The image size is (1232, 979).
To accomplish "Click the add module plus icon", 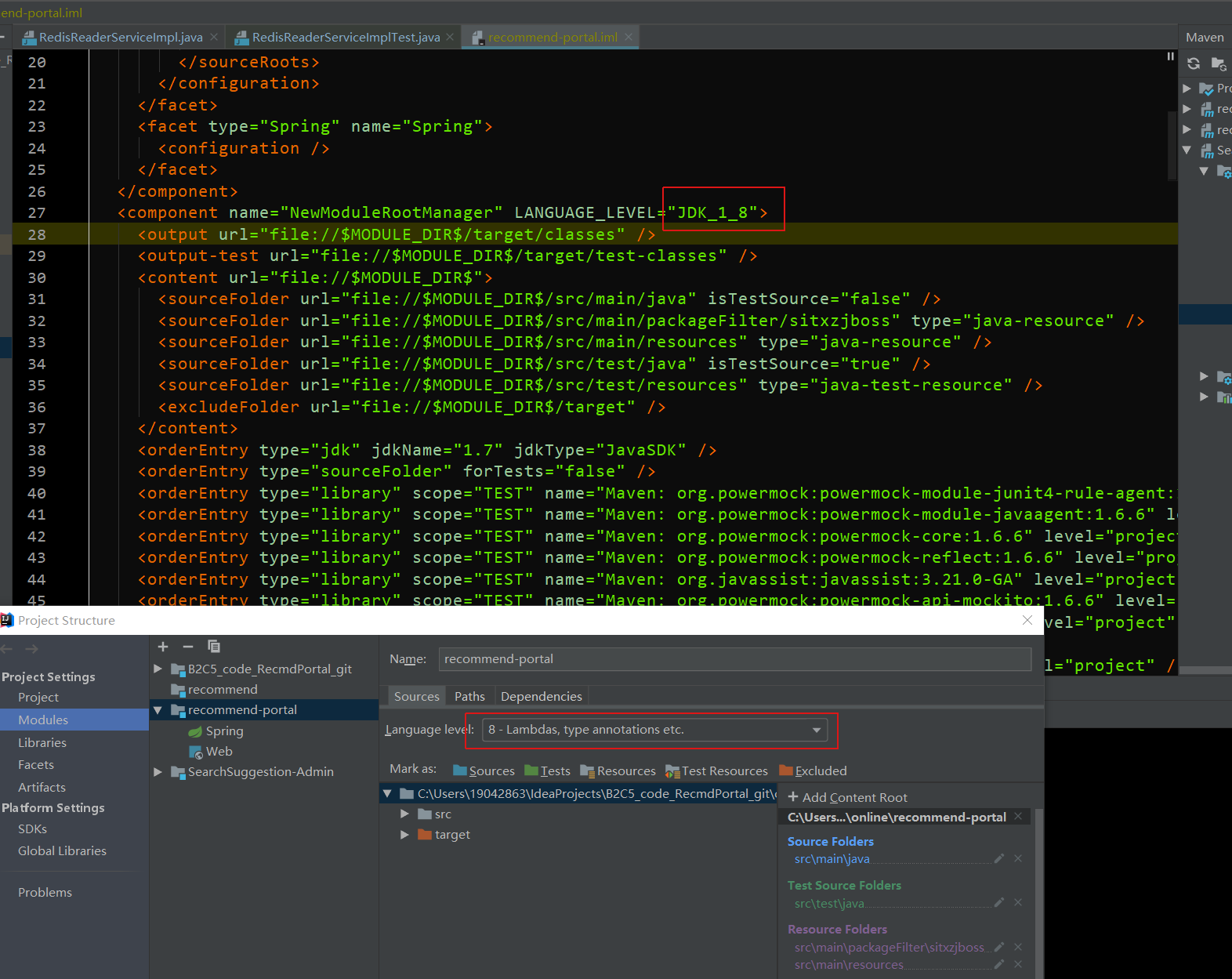I will coord(163,647).
